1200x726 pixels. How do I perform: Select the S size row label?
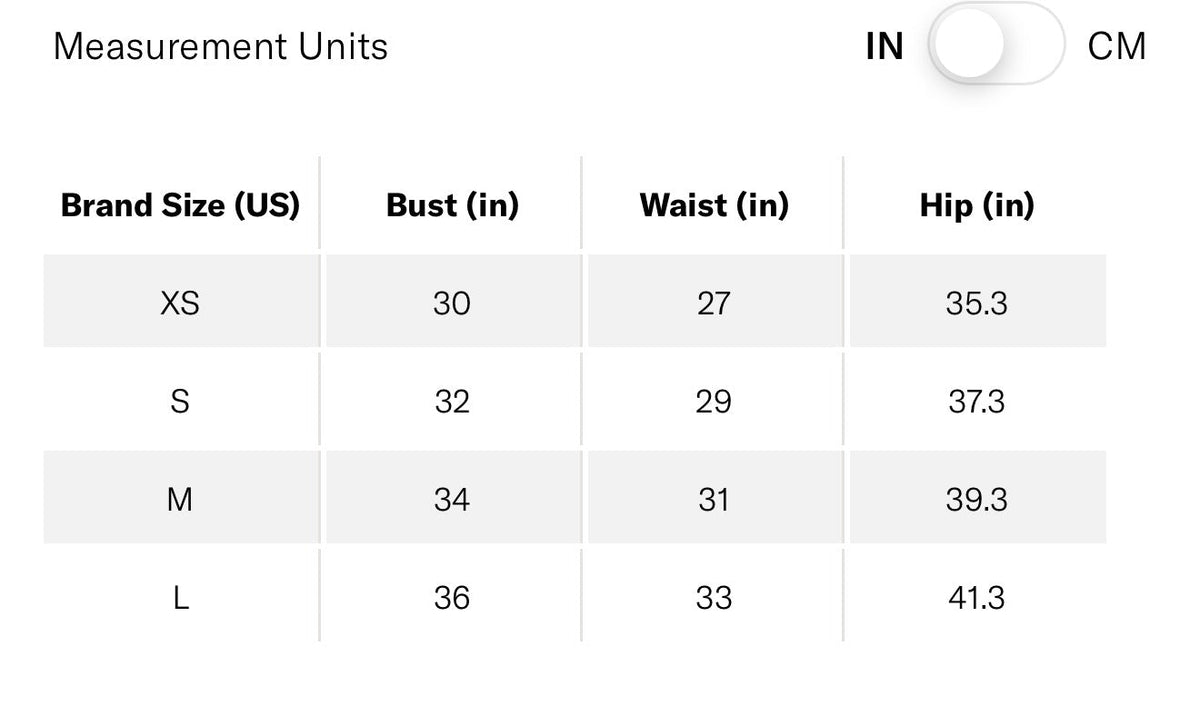(x=180, y=402)
